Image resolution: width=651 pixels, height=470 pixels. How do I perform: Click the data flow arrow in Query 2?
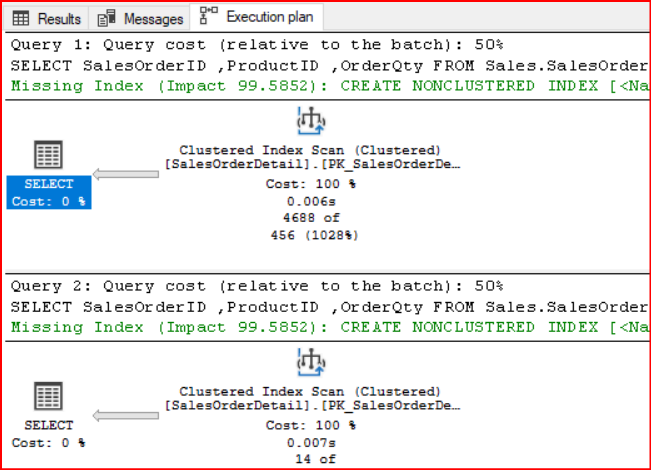coord(124,414)
